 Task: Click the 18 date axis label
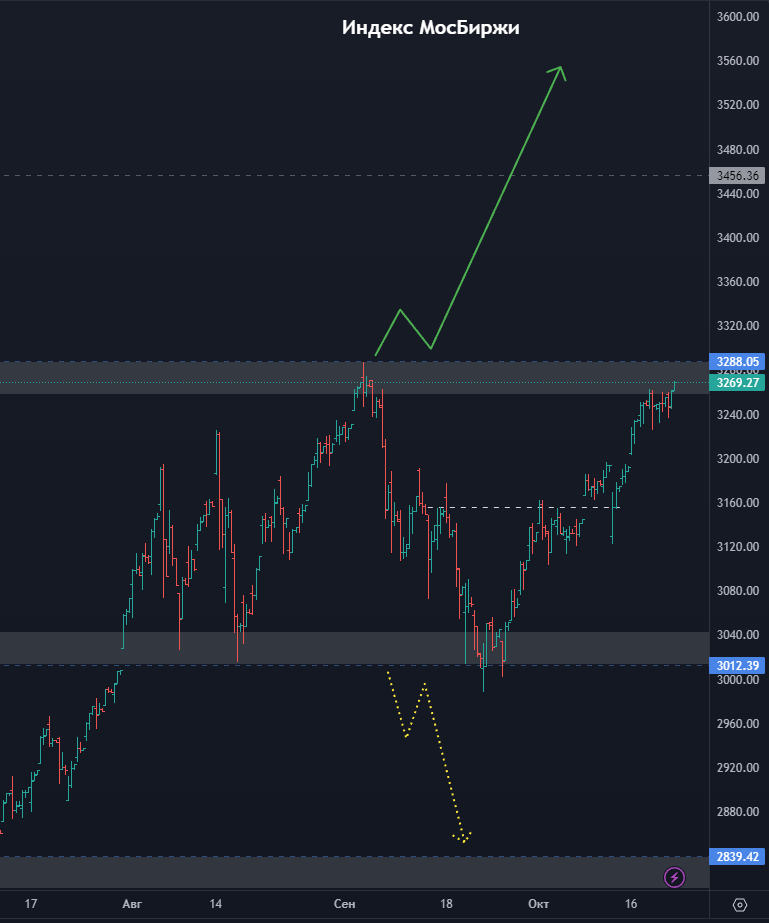[x=446, y=904]
